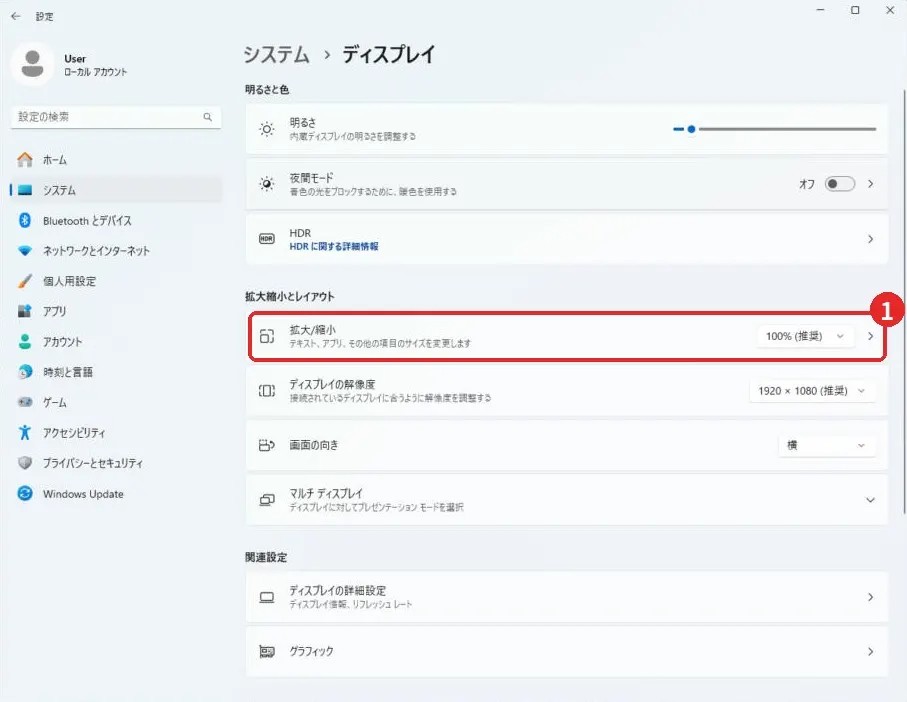907x702 pixels.
Task: Click the User profile avatar
Action: (32, 64)
